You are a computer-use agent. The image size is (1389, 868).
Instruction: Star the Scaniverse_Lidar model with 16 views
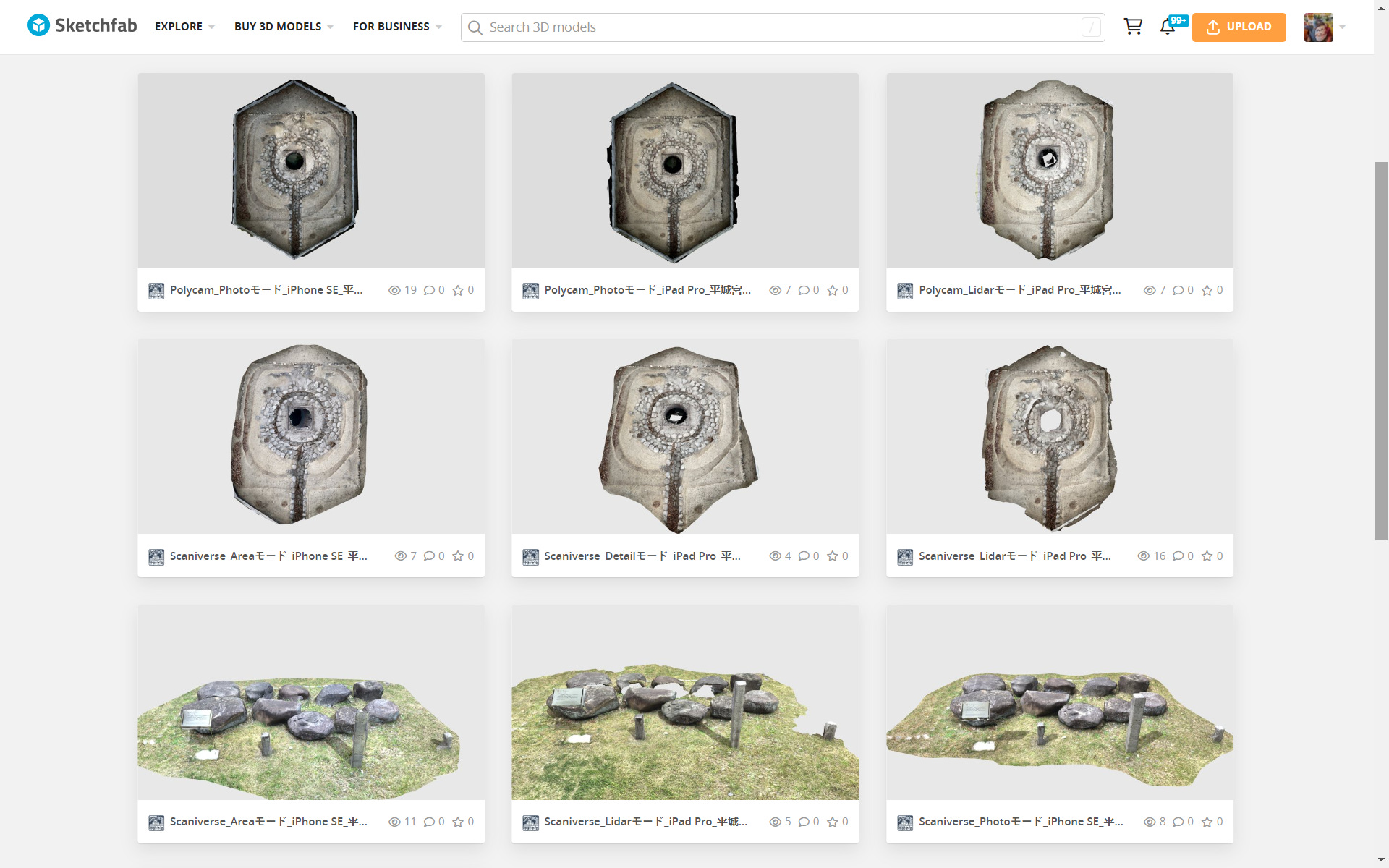pyautogui.click(x=1207, y=556)
